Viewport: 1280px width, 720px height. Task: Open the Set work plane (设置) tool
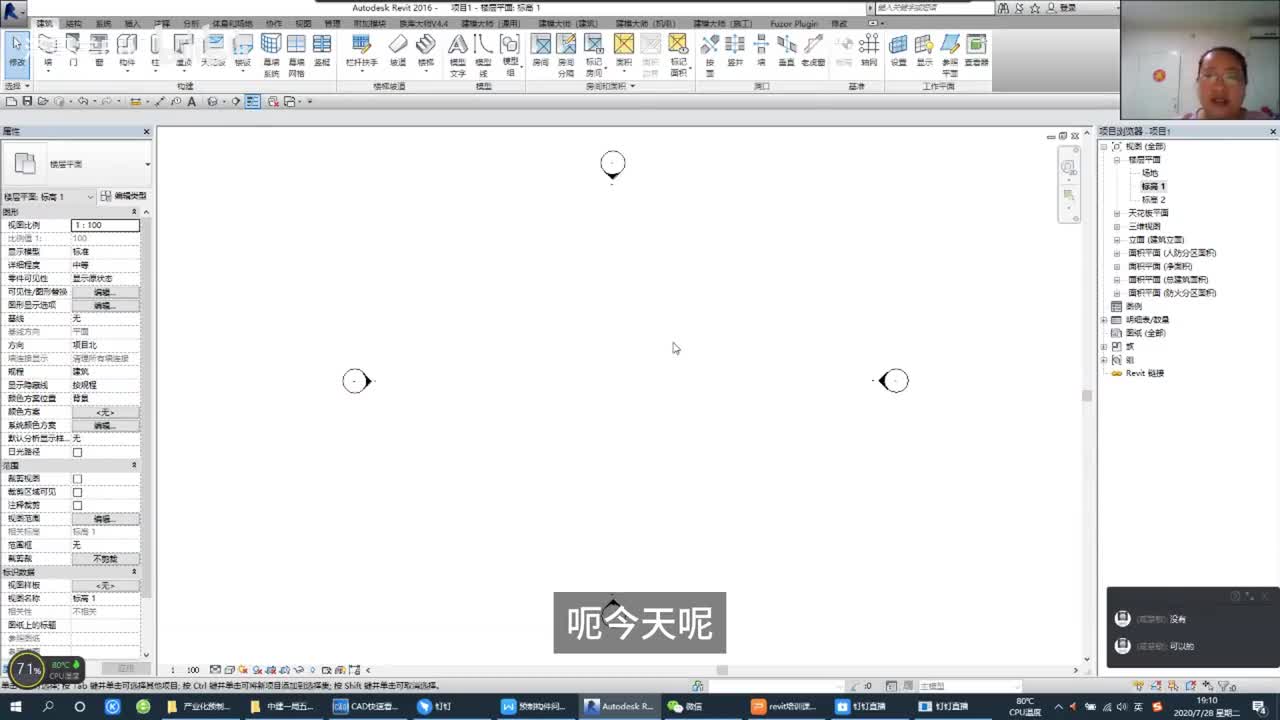click(x=898, y=50)
